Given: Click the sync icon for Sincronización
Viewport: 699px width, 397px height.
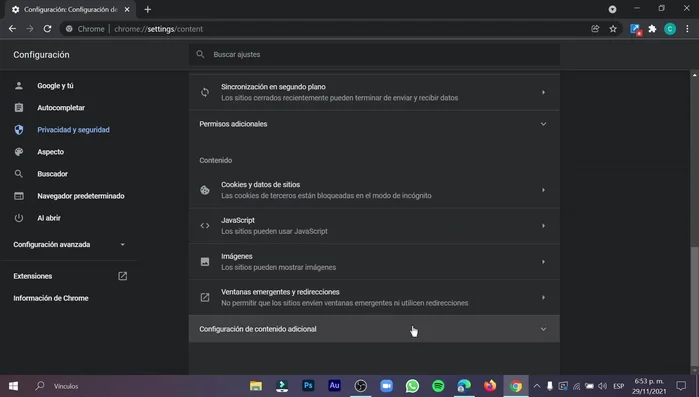Looking at the screenshot, I should pos(205,92).
